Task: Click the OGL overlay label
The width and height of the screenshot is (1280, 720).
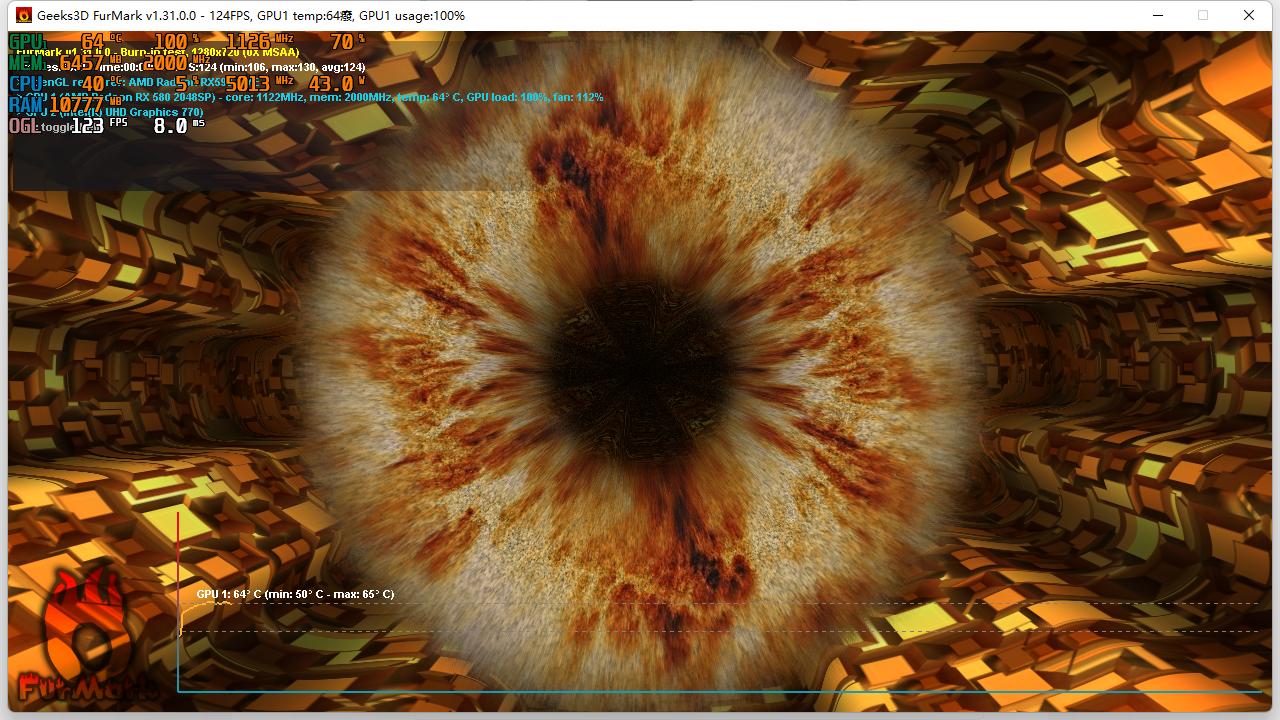Action: 26,126
